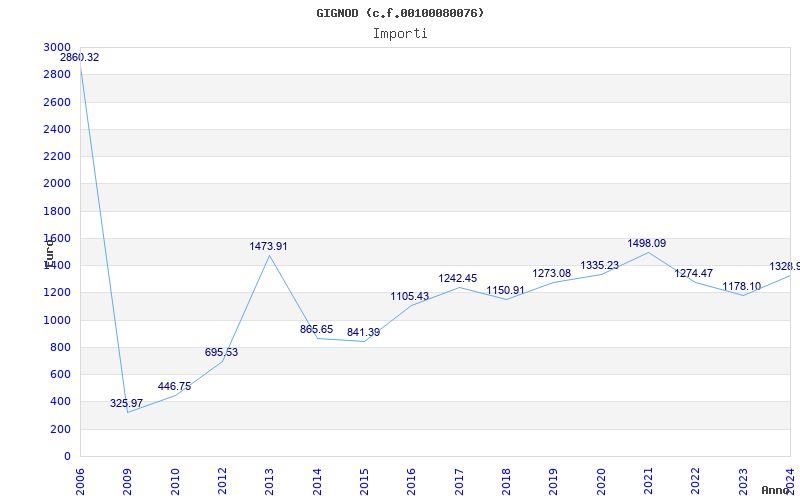Click the 2400 y-axis tick label

pos(57,129)
